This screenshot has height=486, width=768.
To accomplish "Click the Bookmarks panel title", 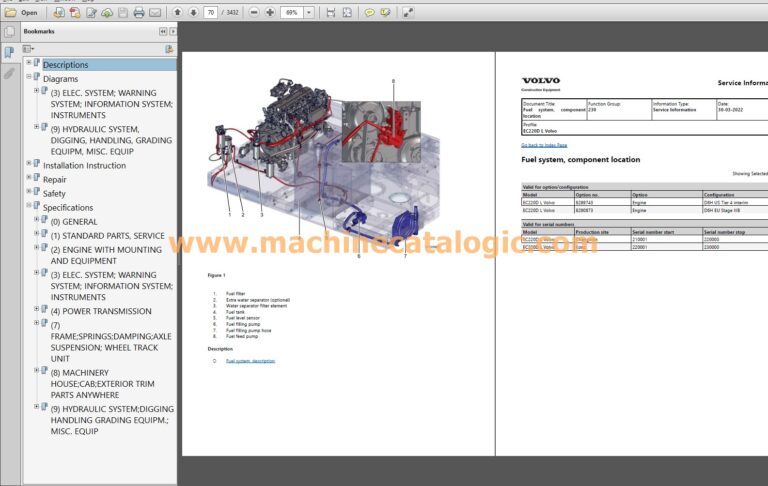I will tap(39, 31).
